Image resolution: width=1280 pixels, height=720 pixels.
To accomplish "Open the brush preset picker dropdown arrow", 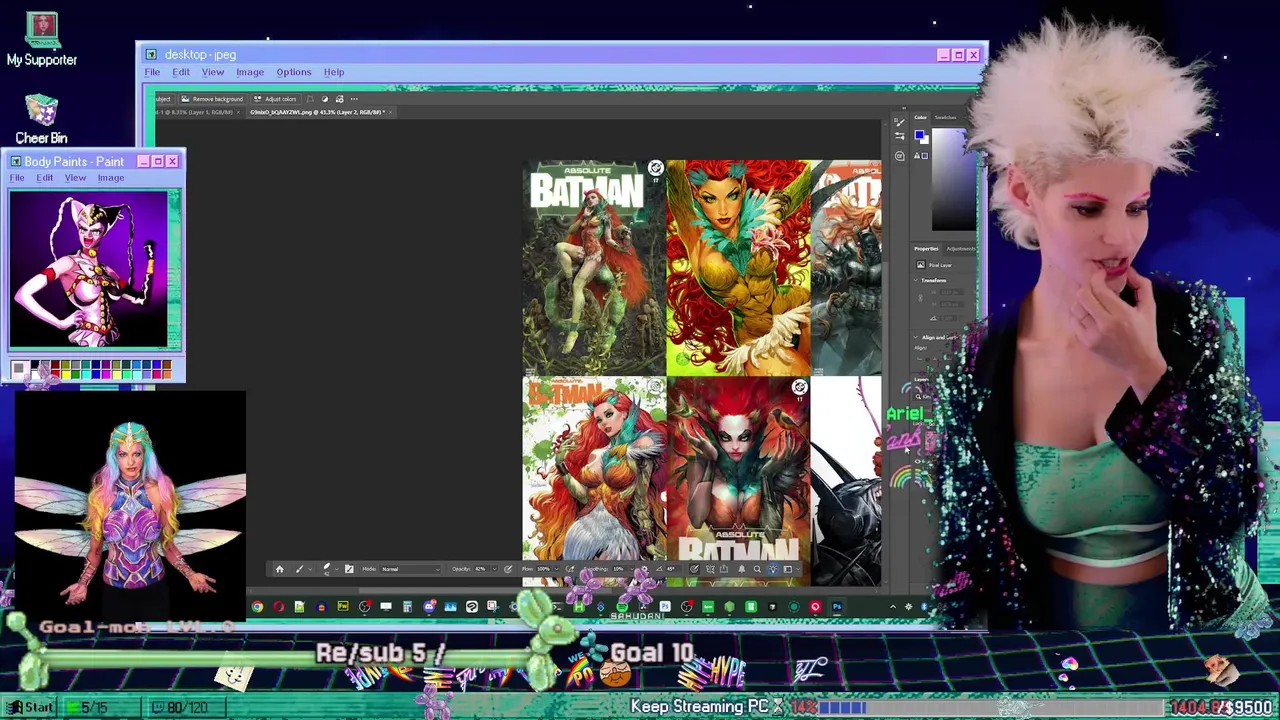I will coord(336,569).
